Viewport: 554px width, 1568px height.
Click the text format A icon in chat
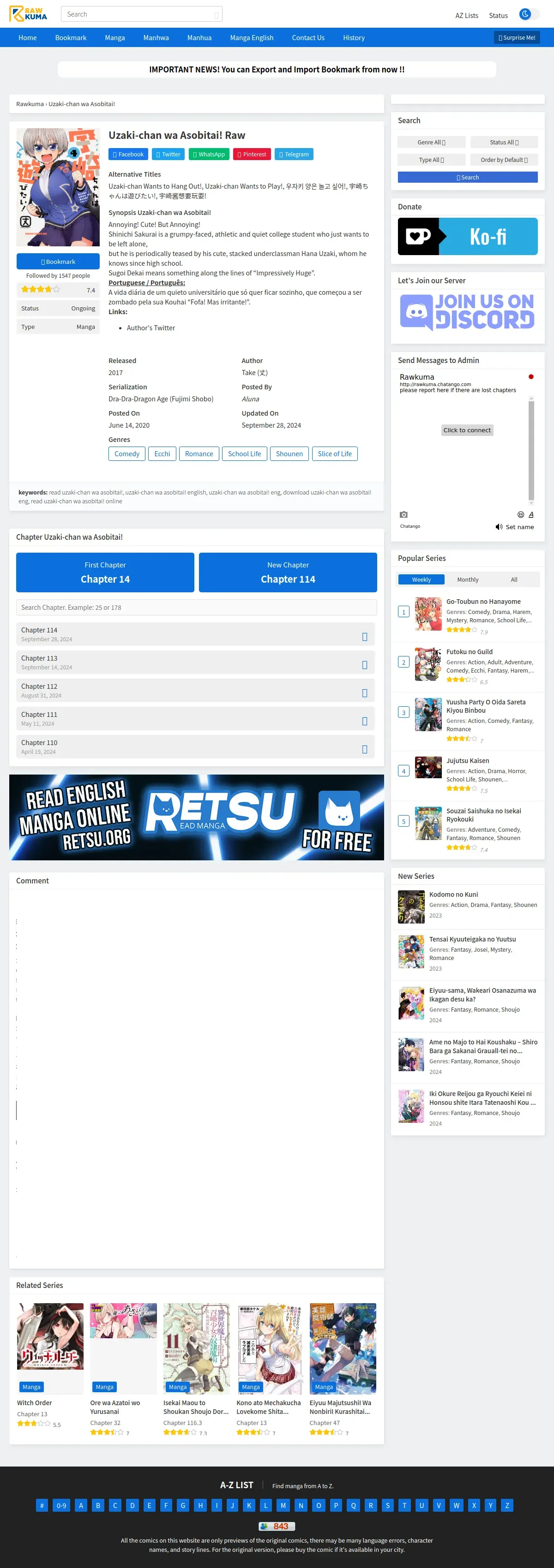point(531,515)
